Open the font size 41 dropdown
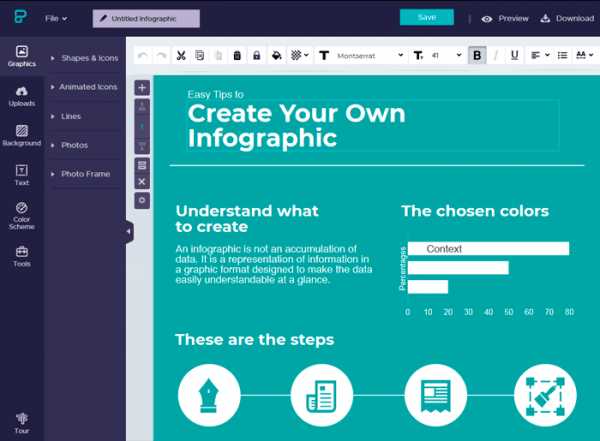The image size is (600, 441). point(446,56)
